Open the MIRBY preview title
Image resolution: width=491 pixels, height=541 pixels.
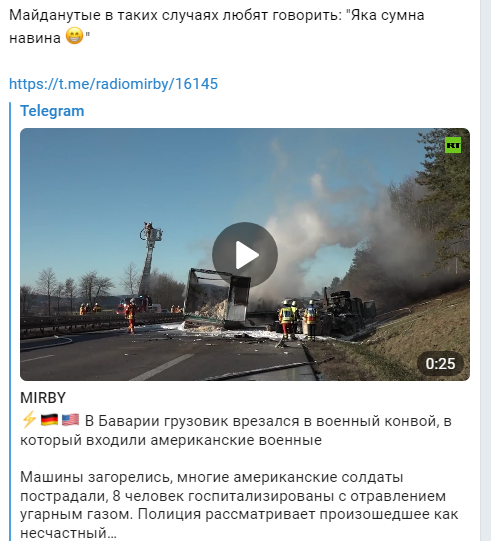(43, 398)
